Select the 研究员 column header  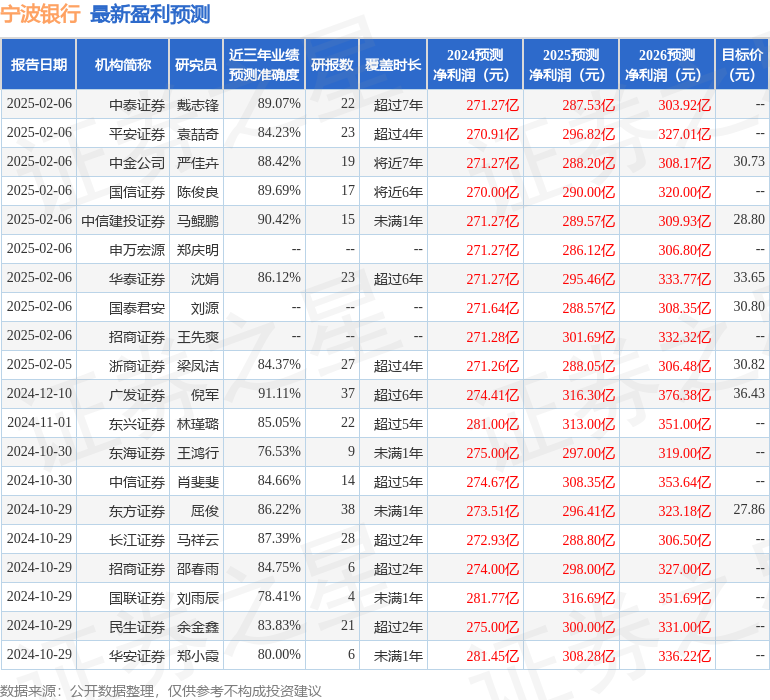point(196,64)
